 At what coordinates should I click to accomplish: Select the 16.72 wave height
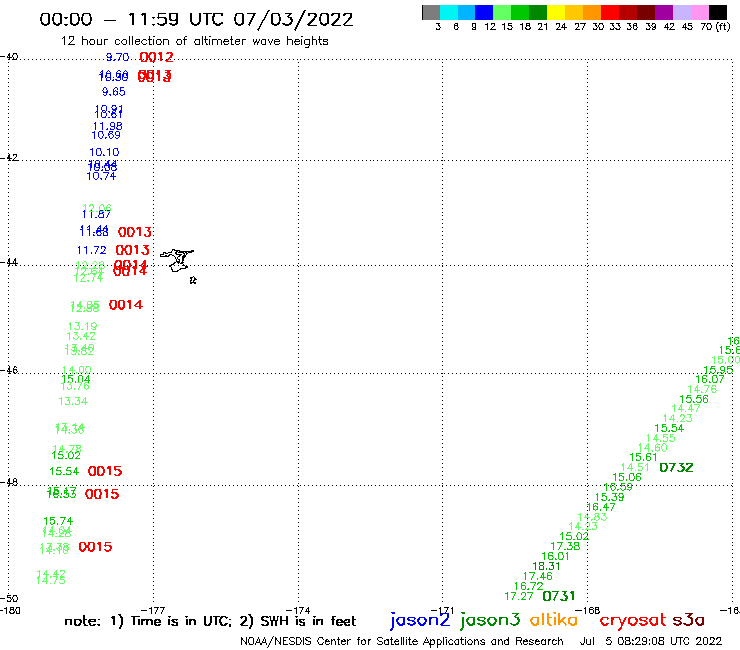[529, 586]
